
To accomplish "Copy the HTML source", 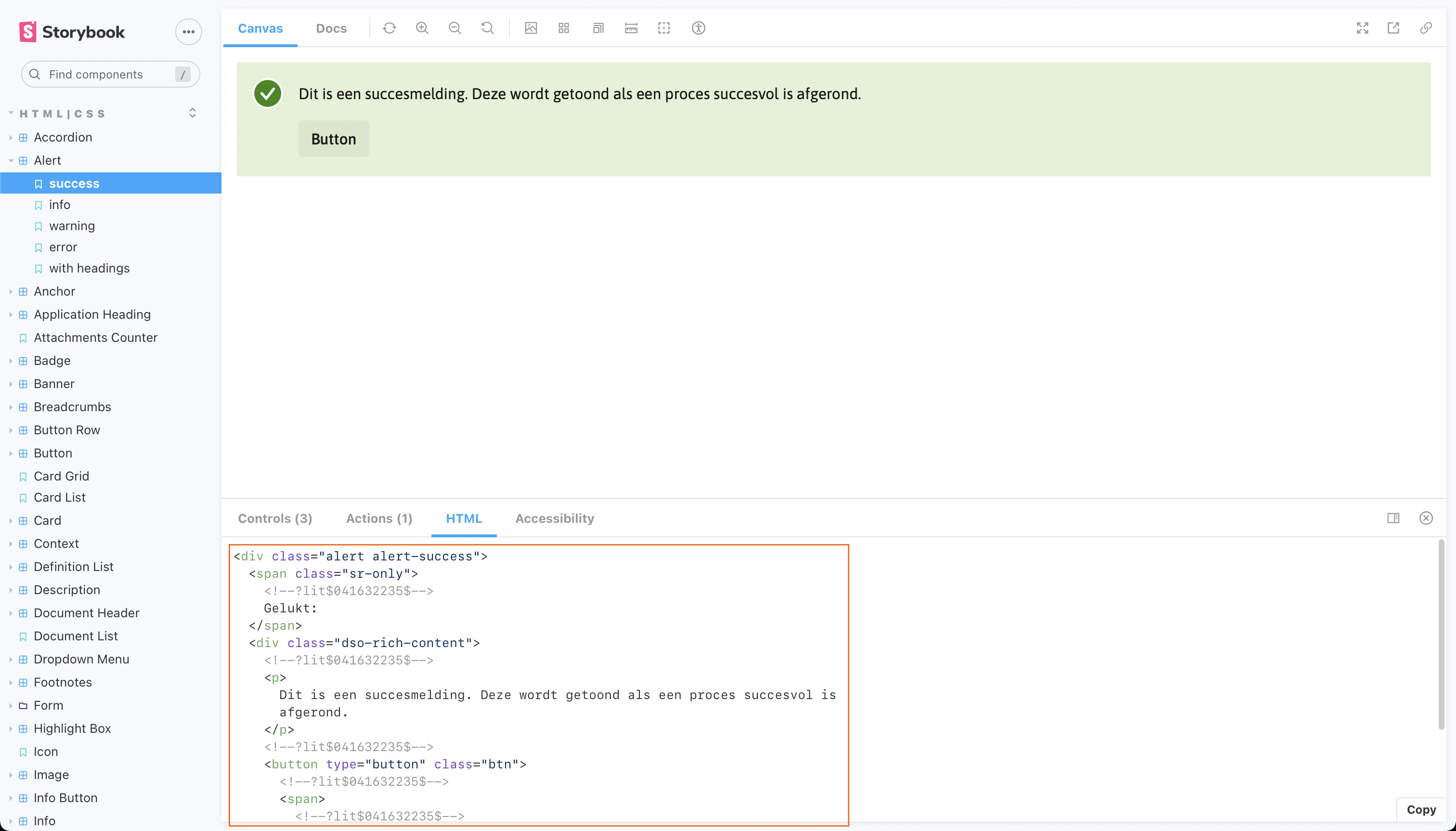I will click(1421, 809).
